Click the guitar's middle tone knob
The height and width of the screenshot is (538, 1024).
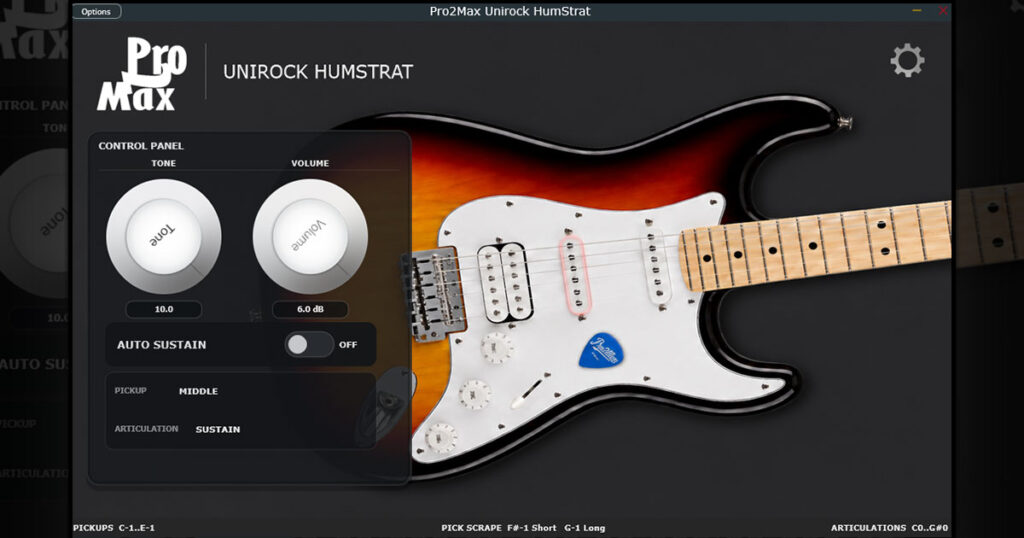click(475, 394)
